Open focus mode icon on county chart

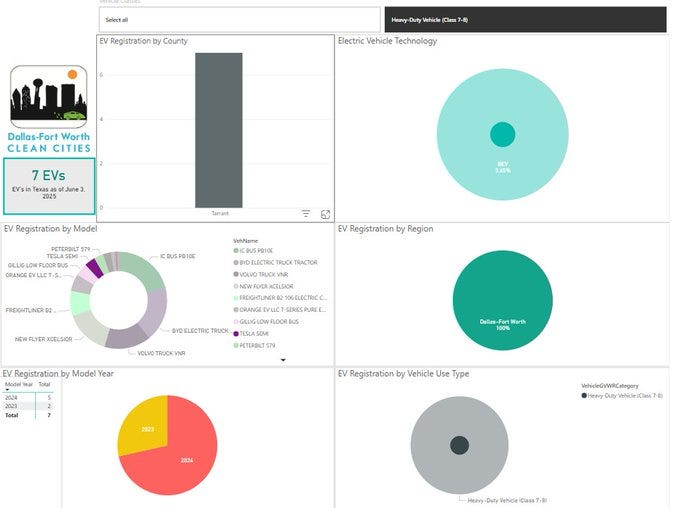tap(325, 214)
